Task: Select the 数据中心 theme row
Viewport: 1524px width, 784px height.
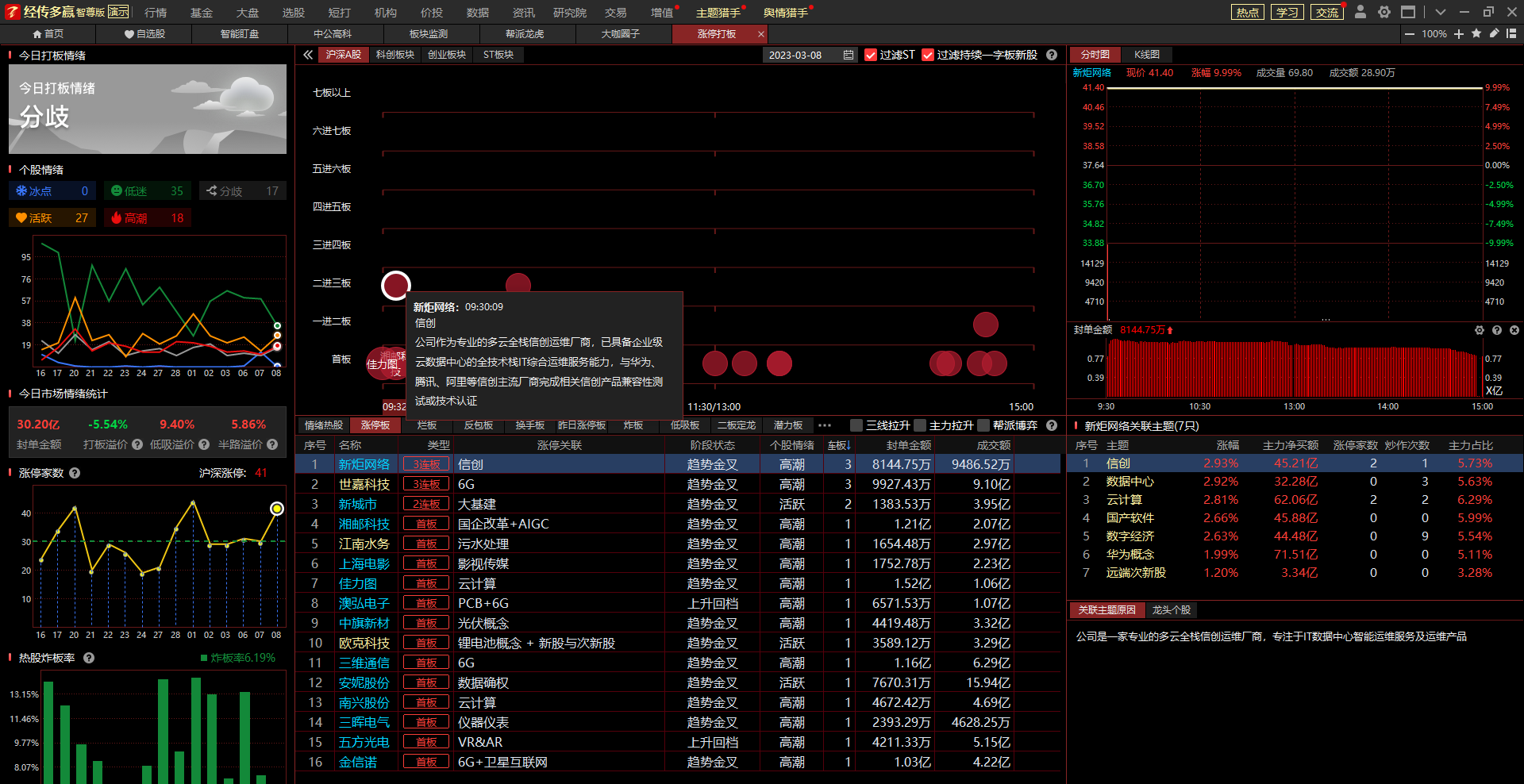Action: point(1295,482)
